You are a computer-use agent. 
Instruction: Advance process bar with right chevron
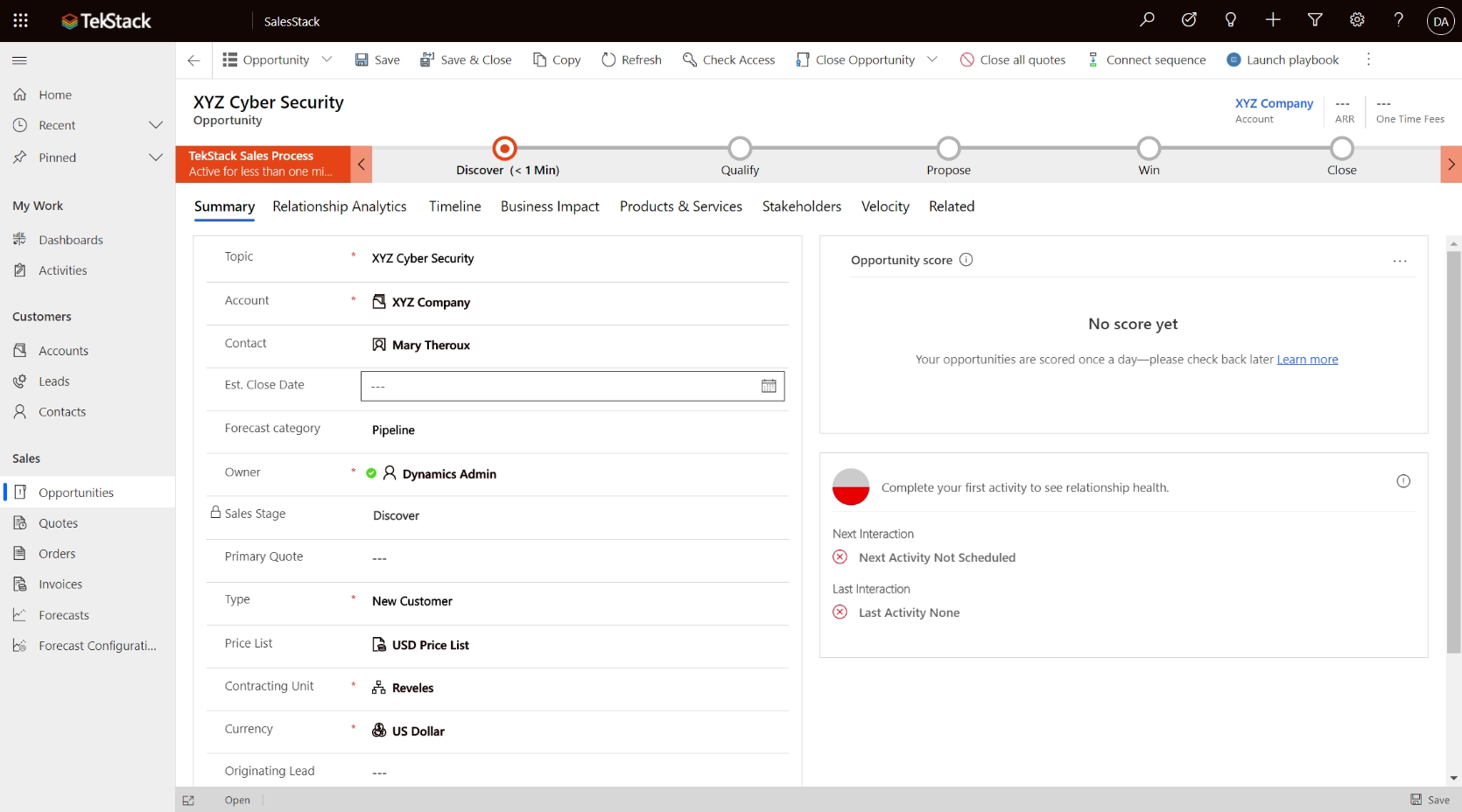(1451, 164)
